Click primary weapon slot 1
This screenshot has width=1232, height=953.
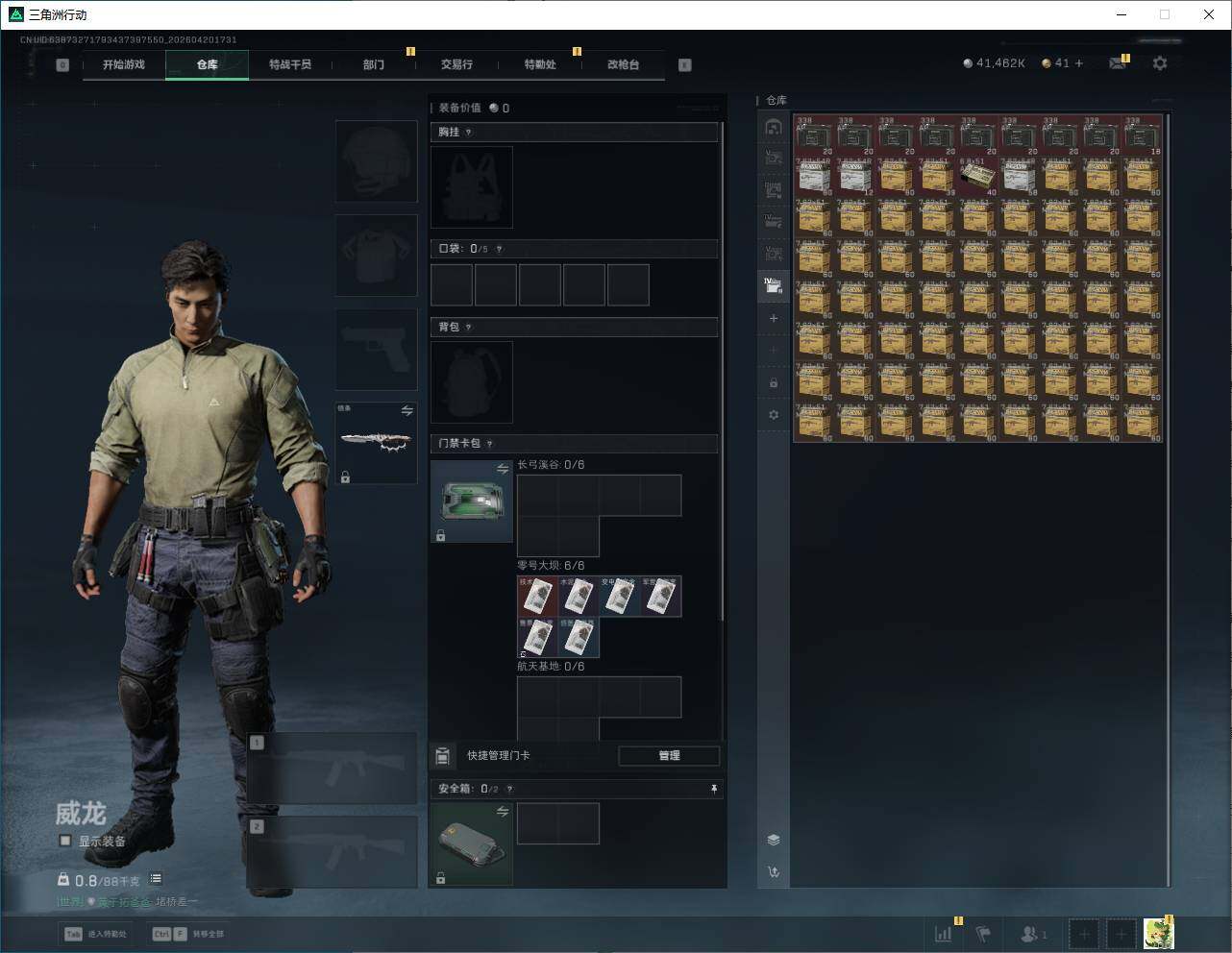(333, 769)
